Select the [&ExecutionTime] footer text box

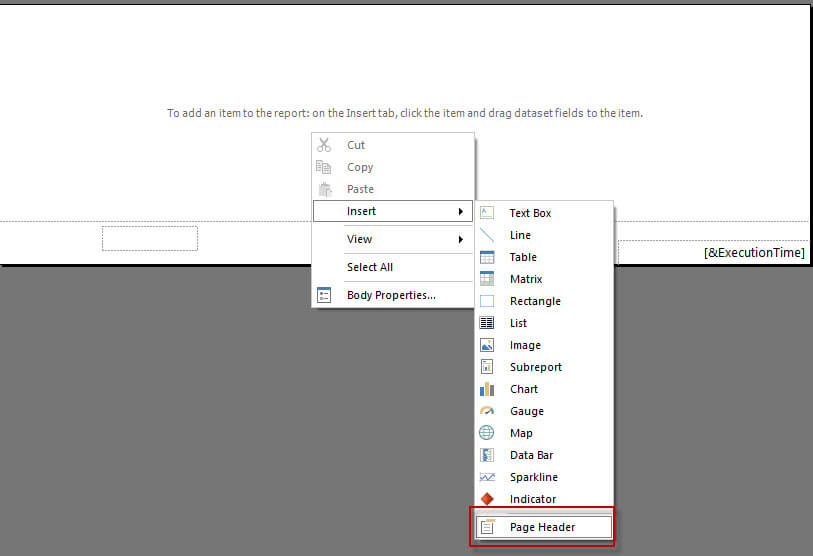(713, 253)
